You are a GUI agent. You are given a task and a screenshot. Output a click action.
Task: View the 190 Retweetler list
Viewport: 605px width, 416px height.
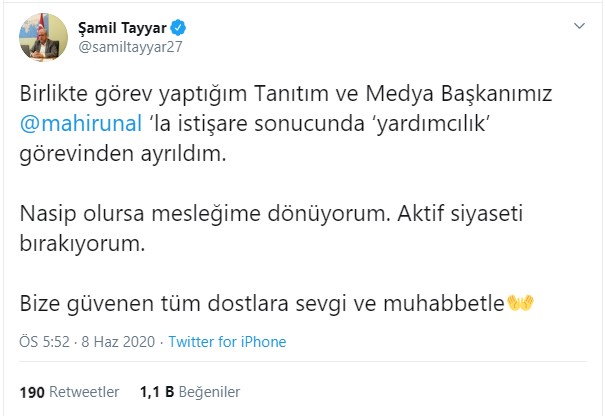[69, 391]
